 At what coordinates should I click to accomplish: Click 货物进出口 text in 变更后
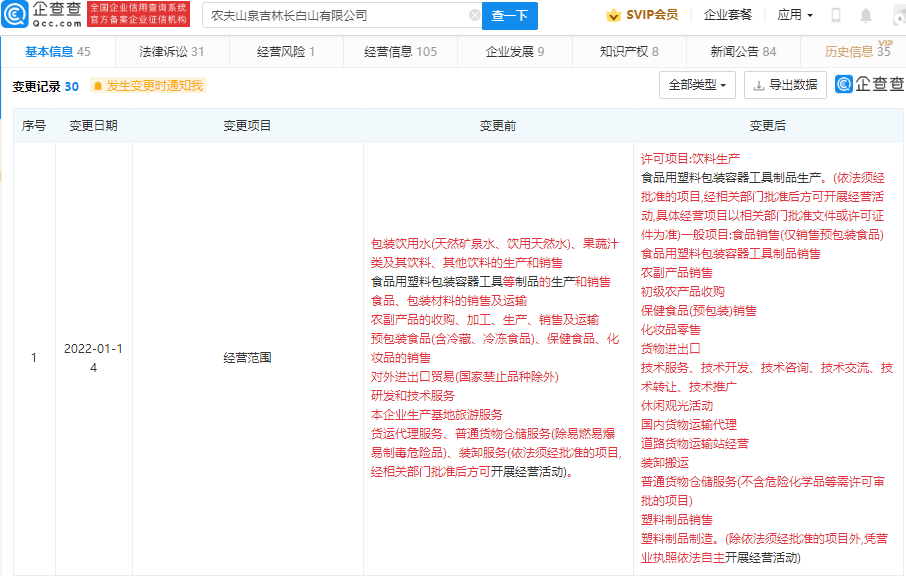coord(670,349)
